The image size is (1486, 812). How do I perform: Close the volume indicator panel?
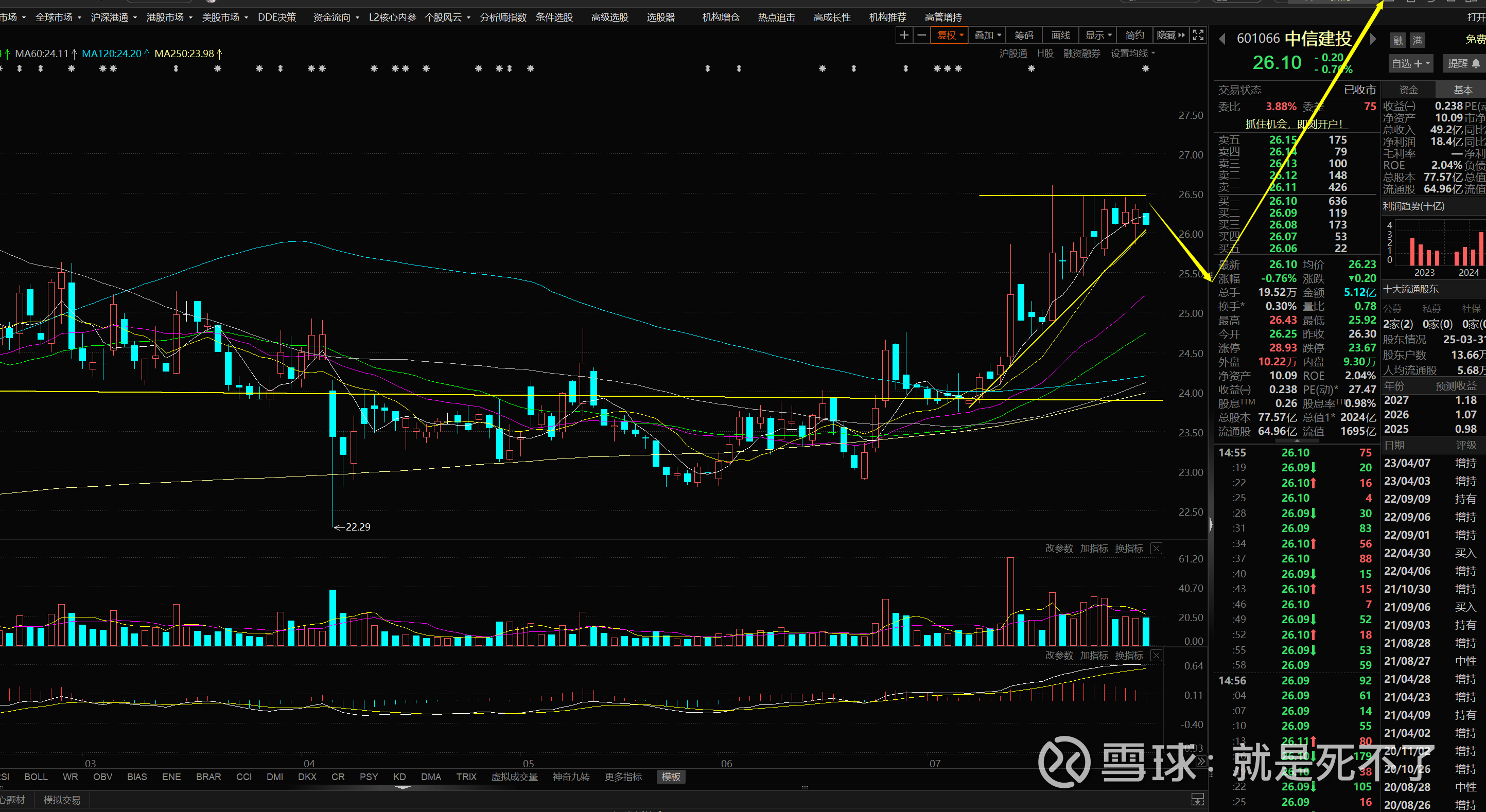(1156, 549)
